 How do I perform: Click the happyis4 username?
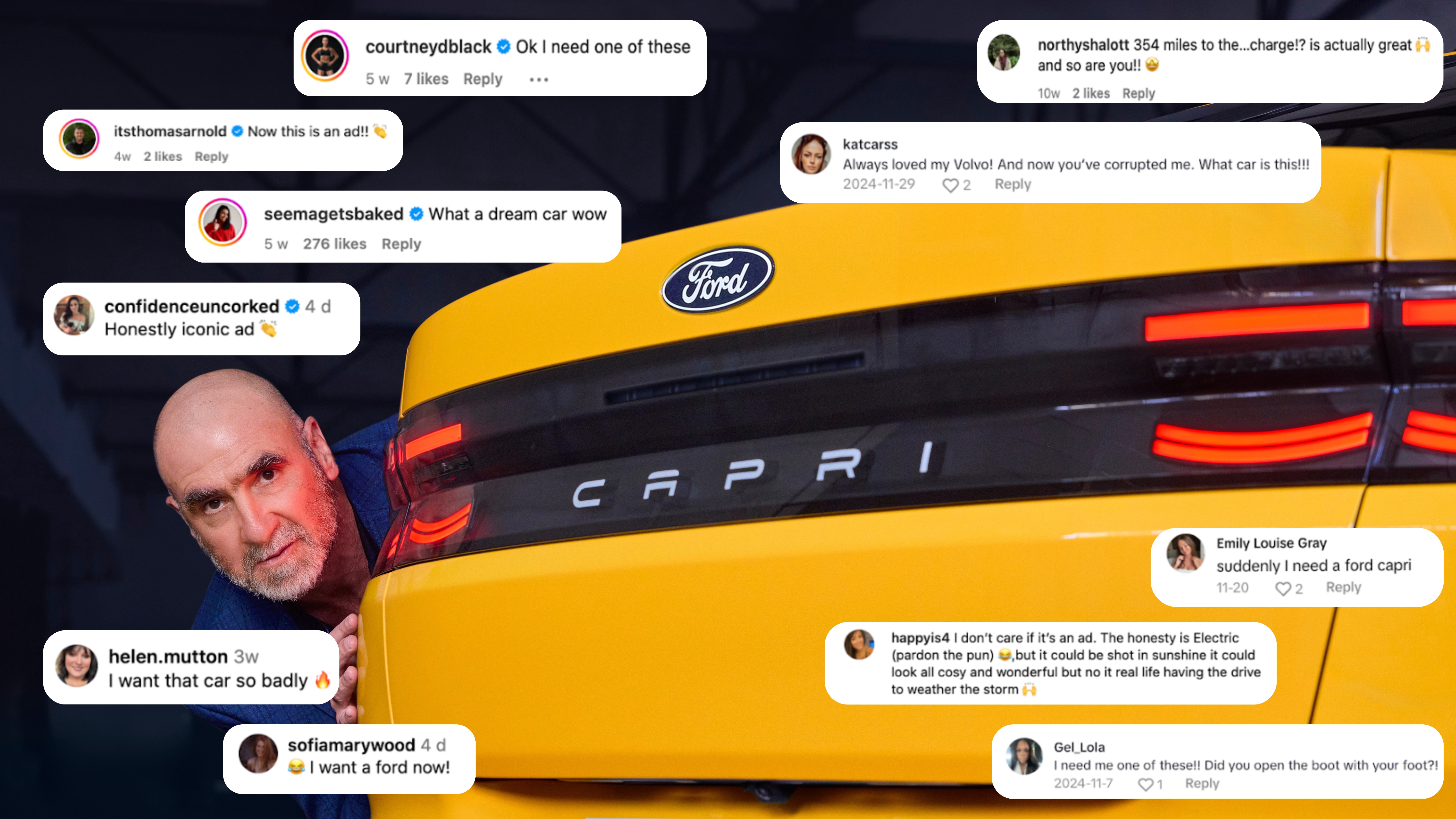(920, 638)
